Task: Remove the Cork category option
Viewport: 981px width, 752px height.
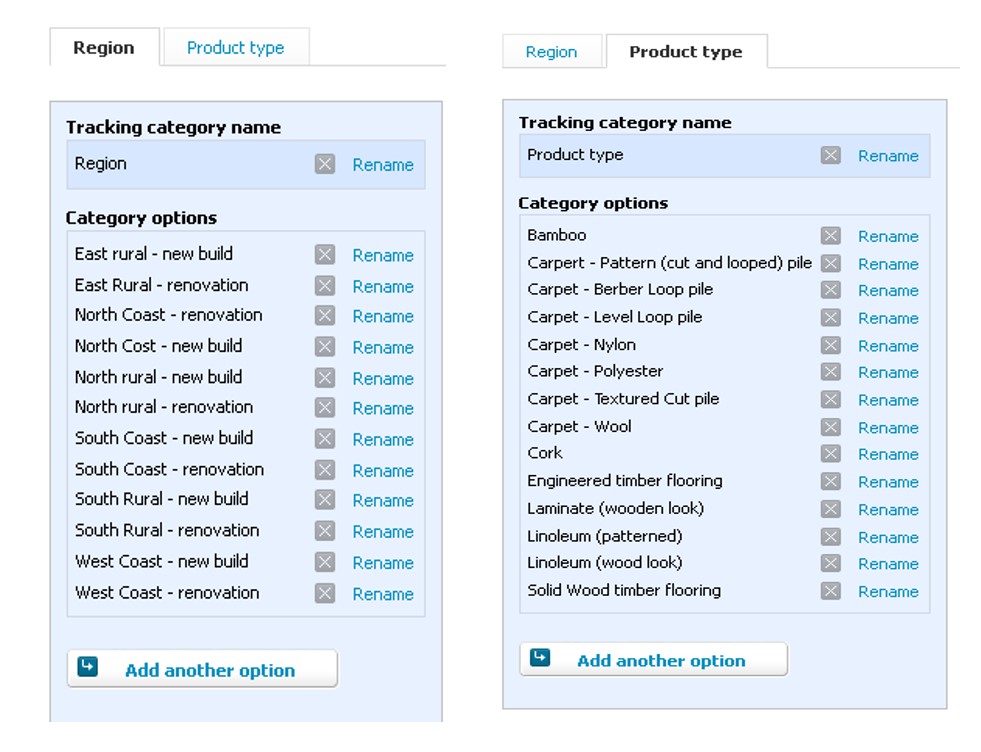Action: tap(830, 454)
